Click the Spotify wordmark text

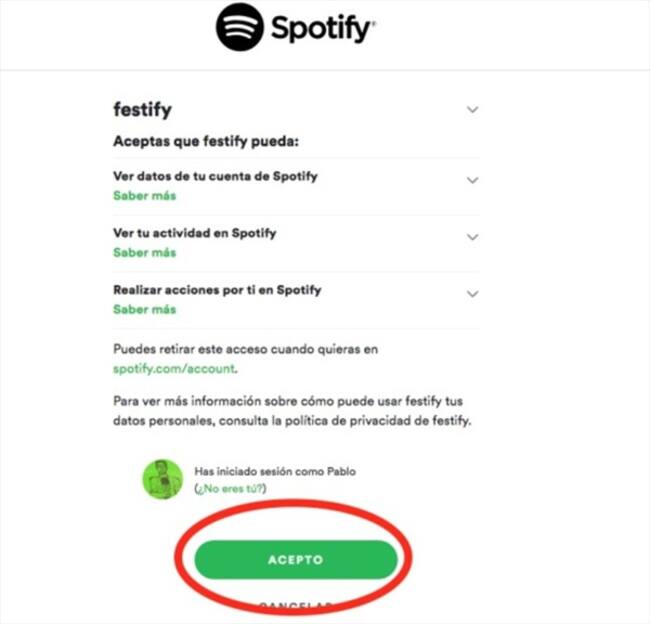tap(322, 29)
